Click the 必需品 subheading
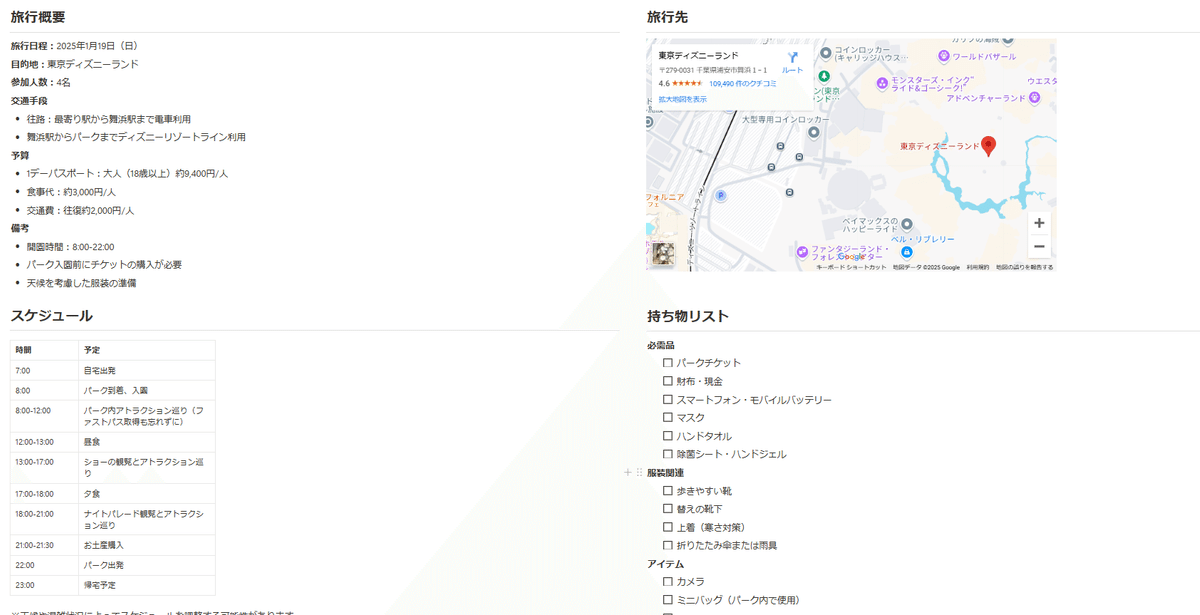This screenshot has height=615, width=1200. click(x=661, y=345)
